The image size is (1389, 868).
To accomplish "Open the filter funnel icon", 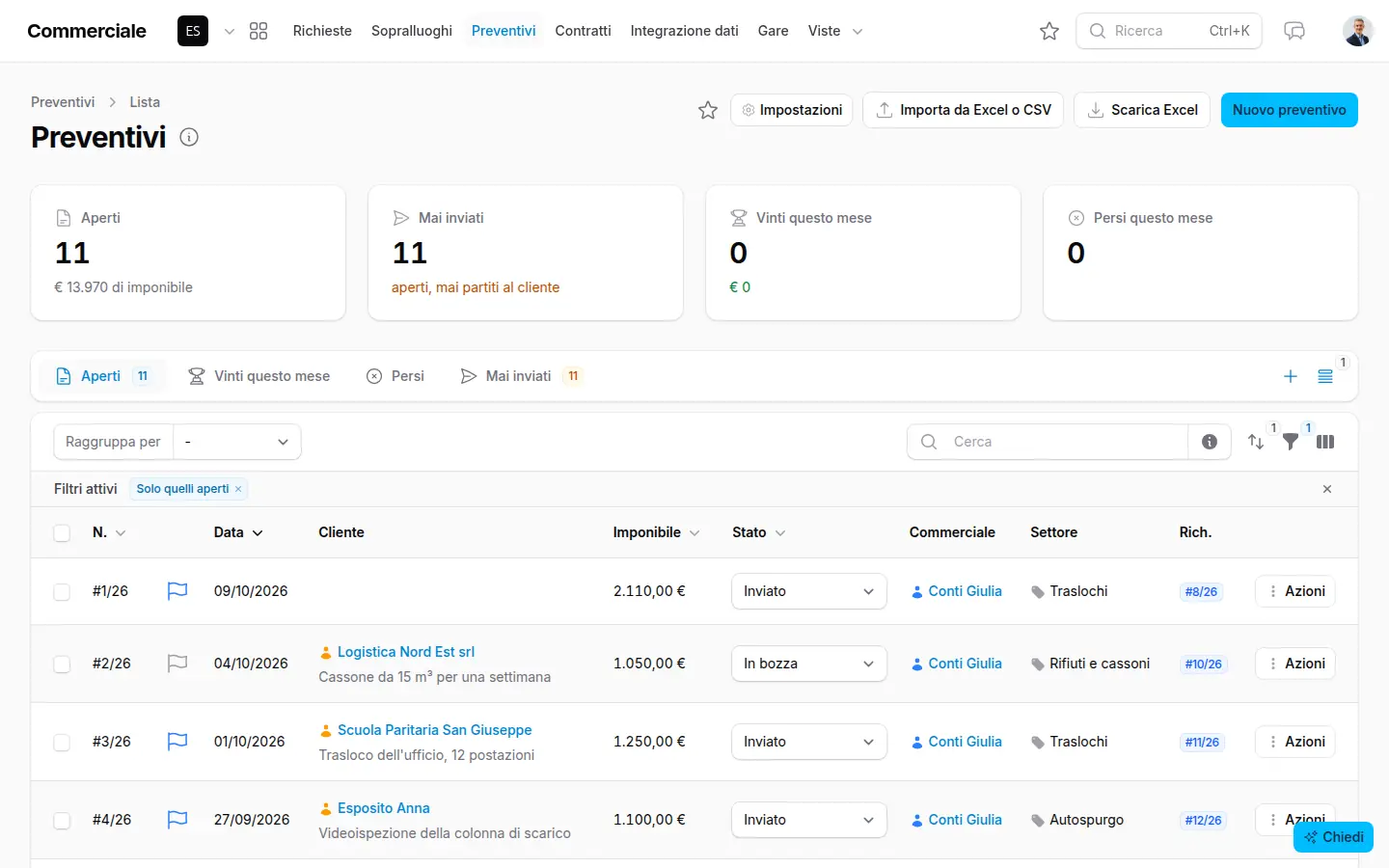I will [1291, 442].
